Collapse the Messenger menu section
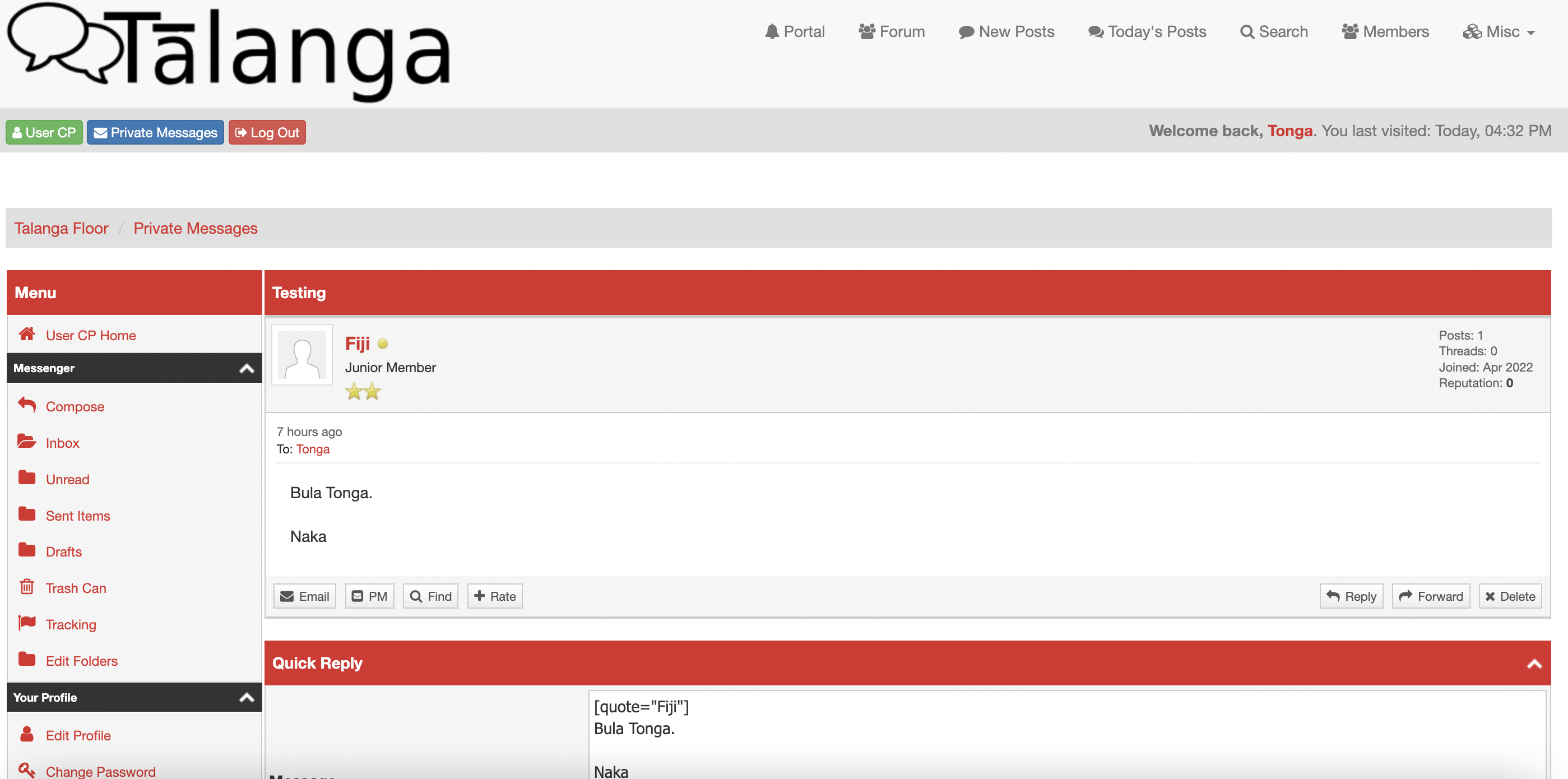Screen dimensions: 1568x779 click(247, 368)
